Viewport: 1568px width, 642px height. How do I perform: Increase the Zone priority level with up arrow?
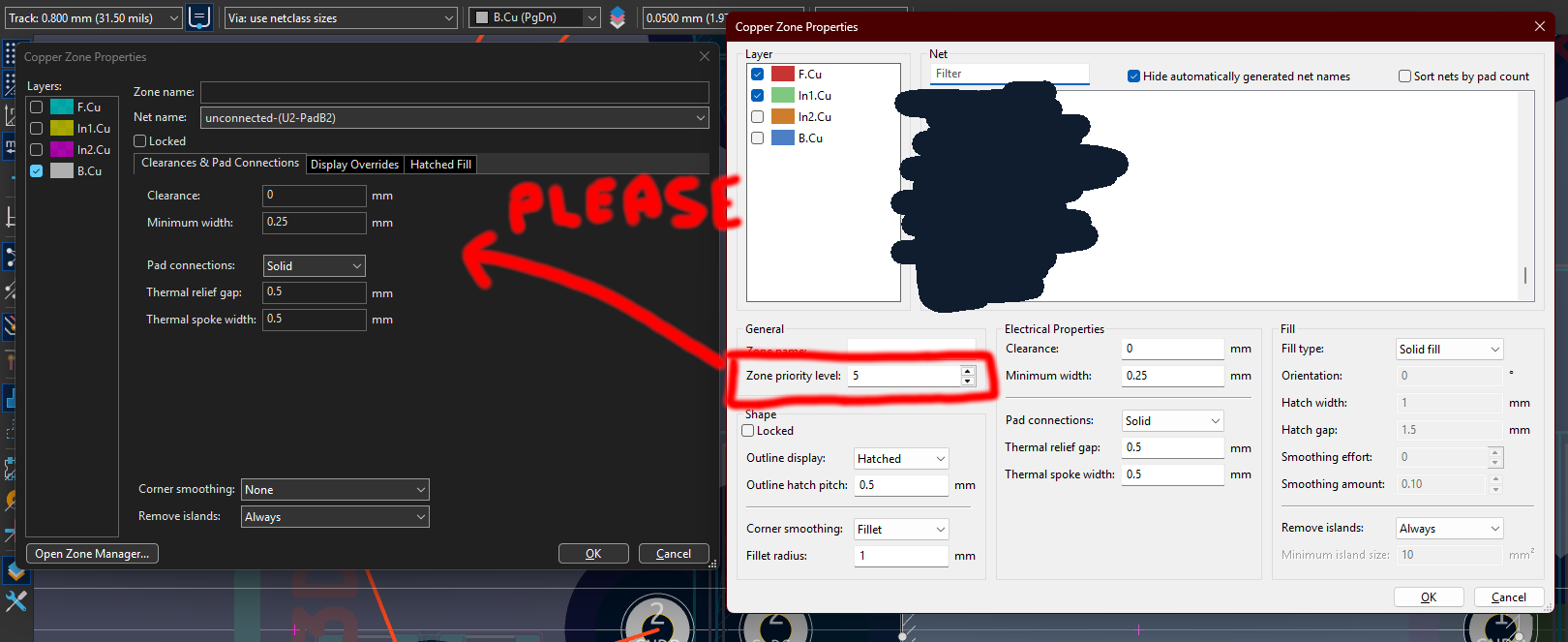968,371
